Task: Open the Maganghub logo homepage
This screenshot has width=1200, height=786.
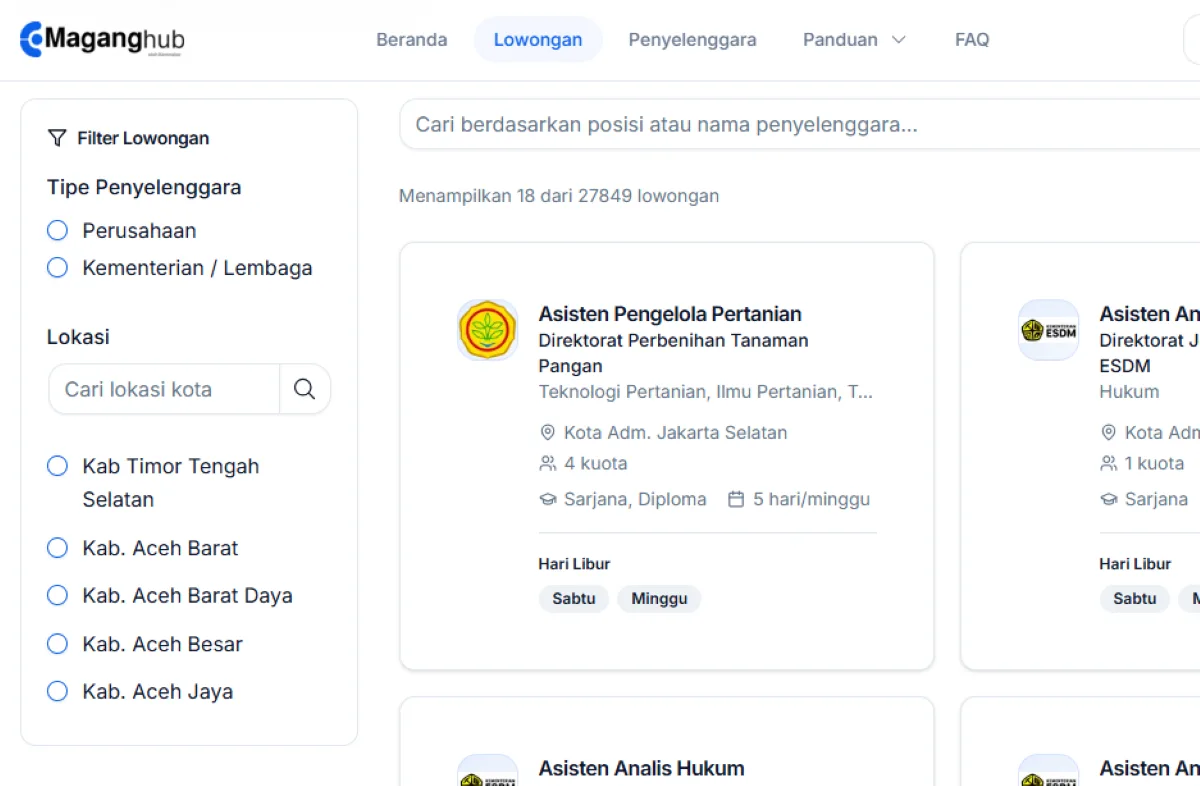Action: 102,39
